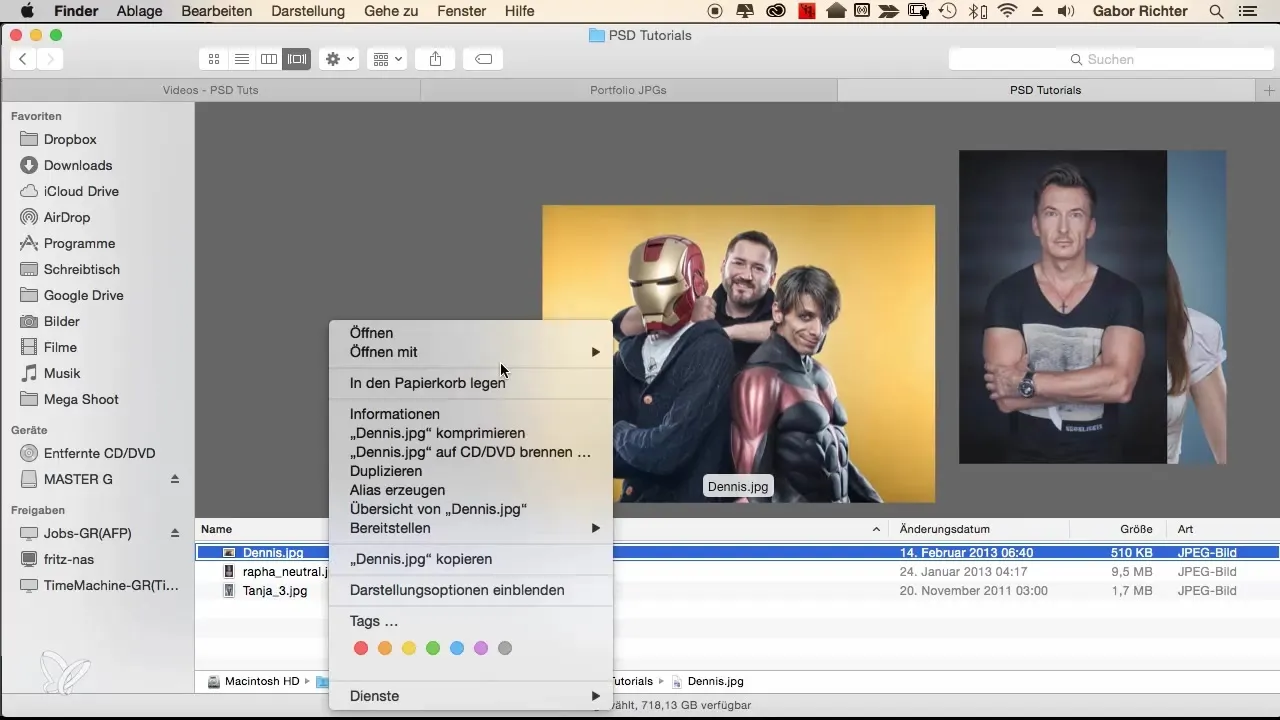Switch to column view in toolbar
This screenshot has height=720, width=1280.
(268, 59)
